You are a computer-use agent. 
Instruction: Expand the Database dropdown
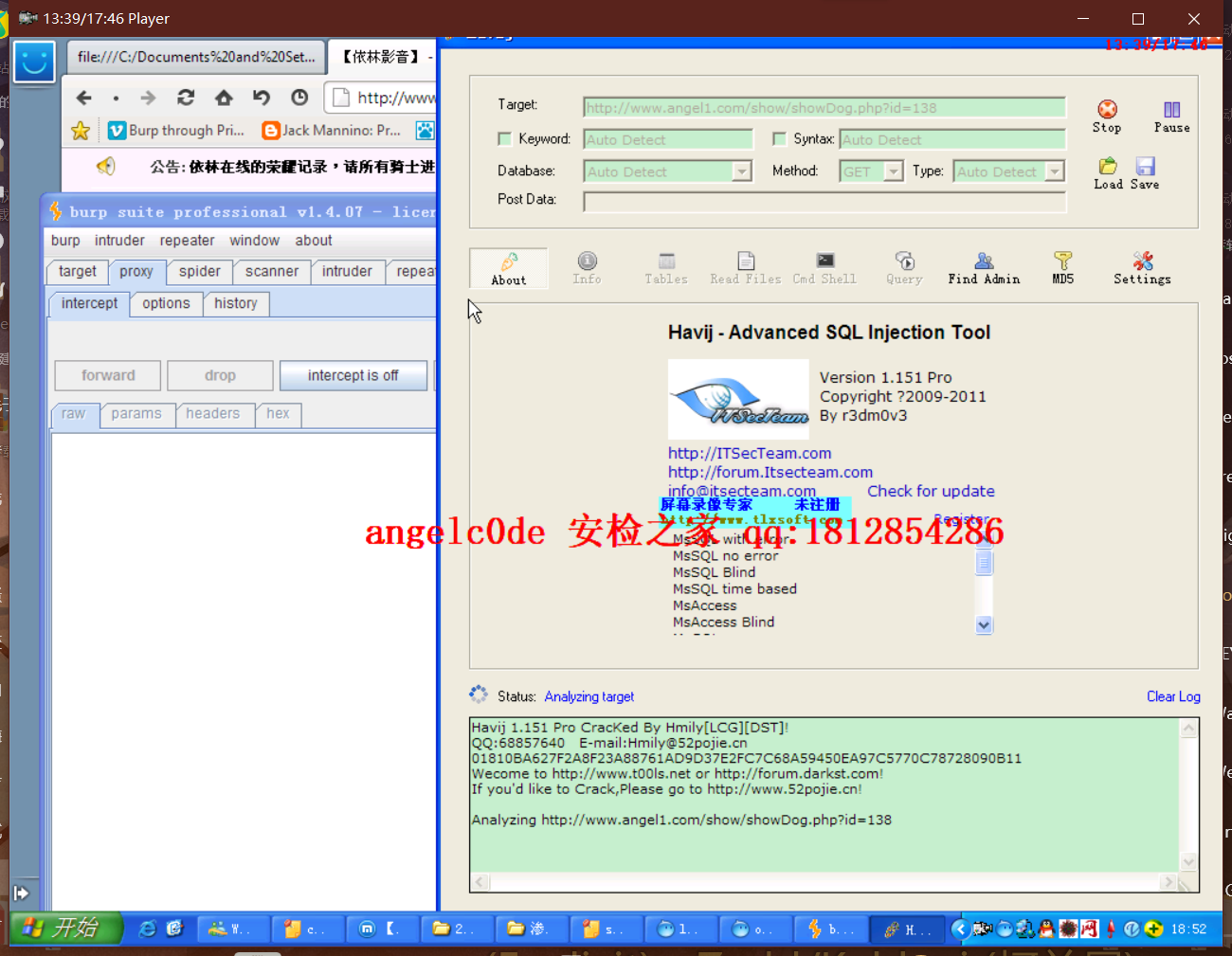click(742, 171)
